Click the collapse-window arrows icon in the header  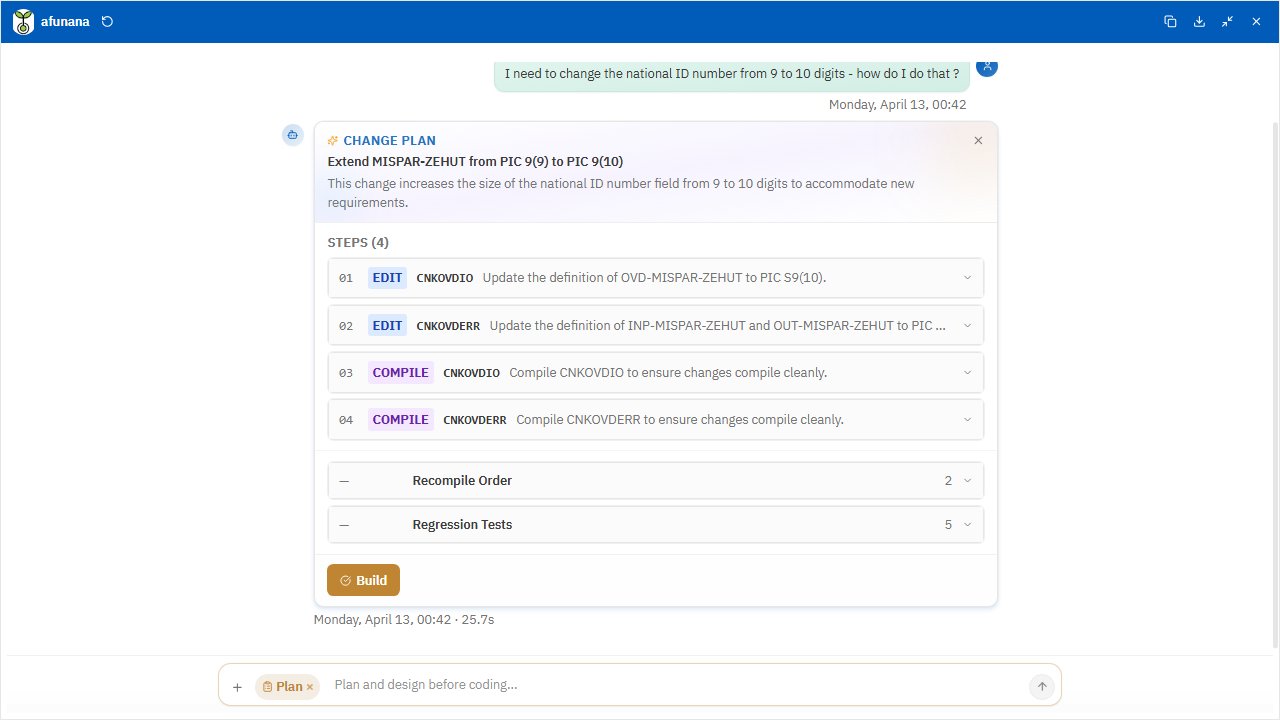(x=1227, y=21)
